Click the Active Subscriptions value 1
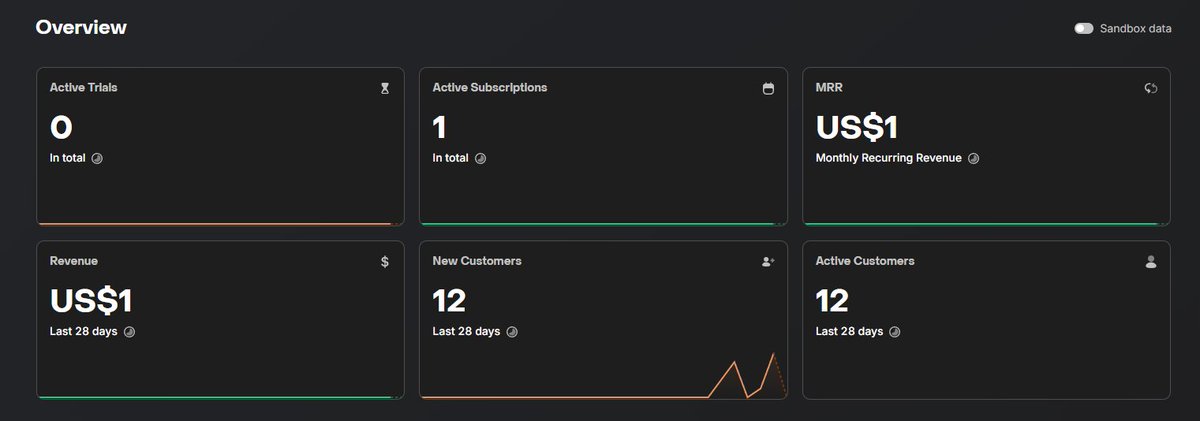The width and height of the screenshot is (1200, 421). (440, 127)
